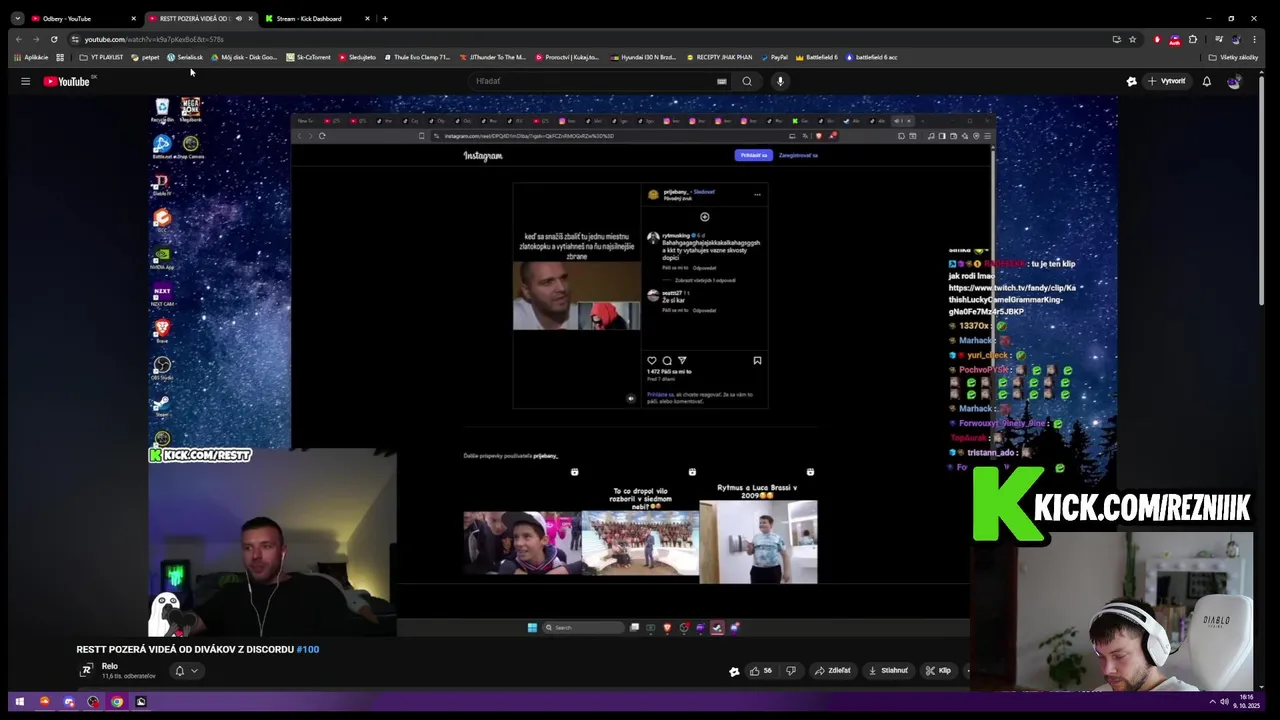The width and height of the screenshot is (1280, 720).
Task: Expand subscription notification bell dropdown
Action: 186,671
